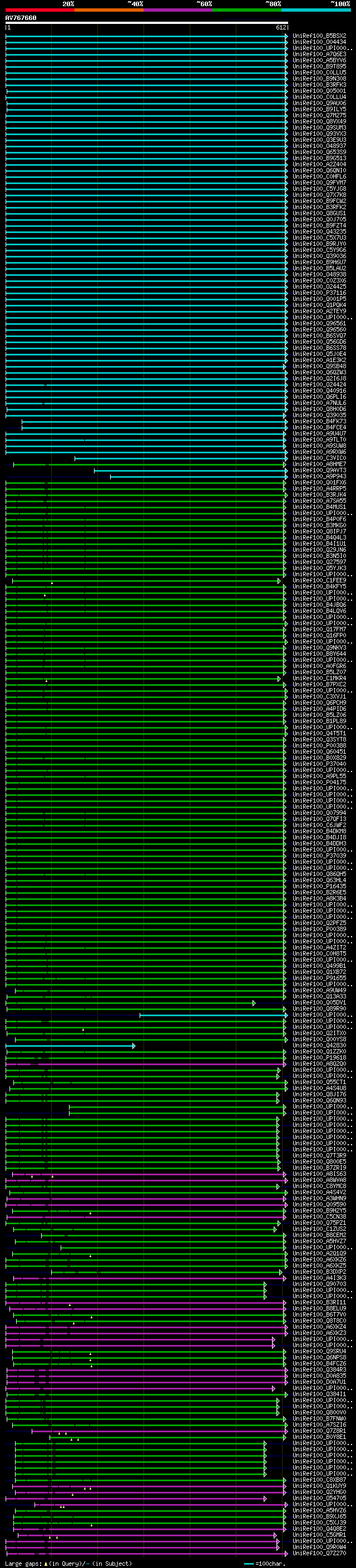
Task: Click label UniRef100_Q9AU06
Action: [319, 103]
